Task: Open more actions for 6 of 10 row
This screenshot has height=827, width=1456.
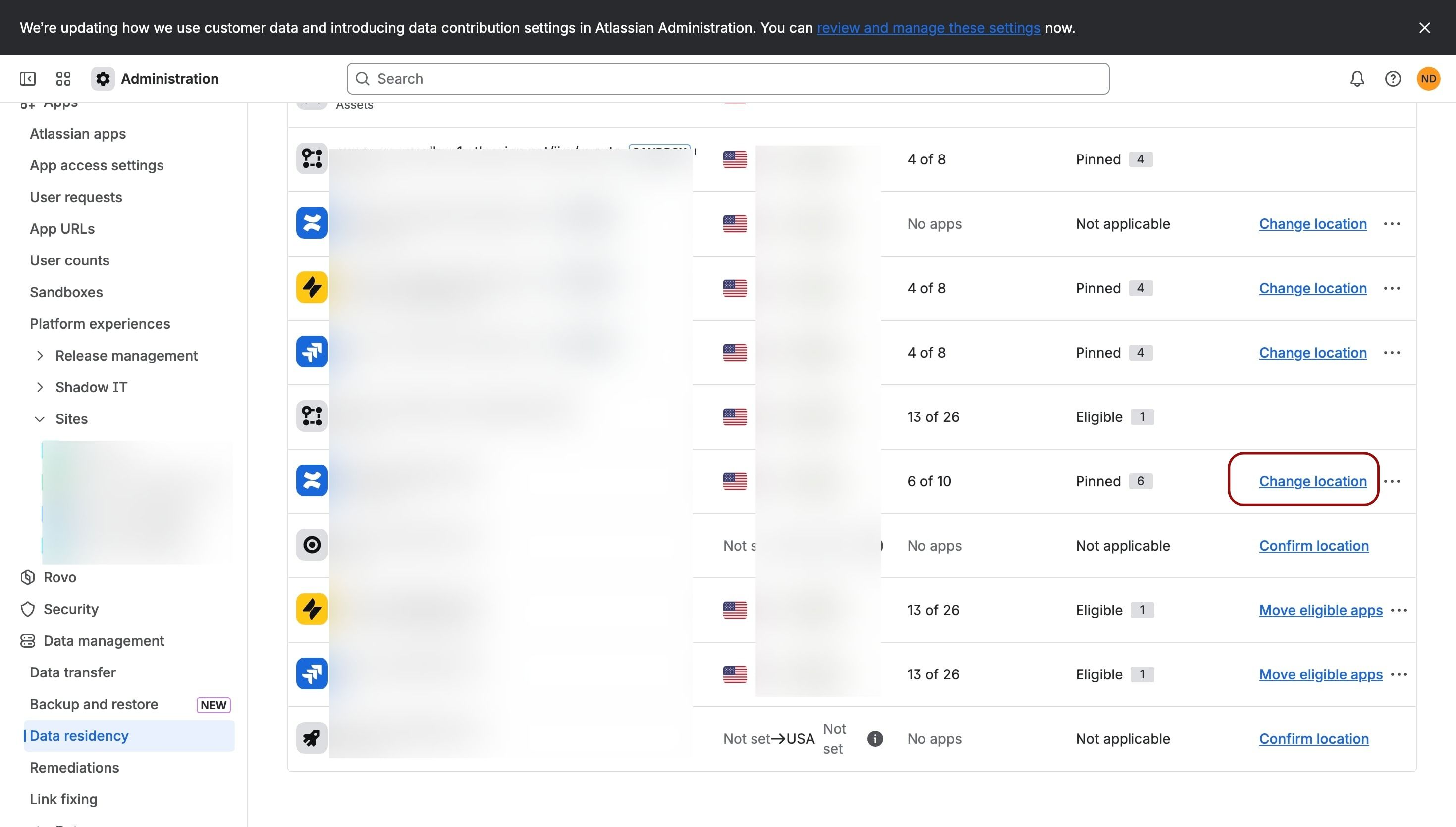Action: coord(1392,481)
